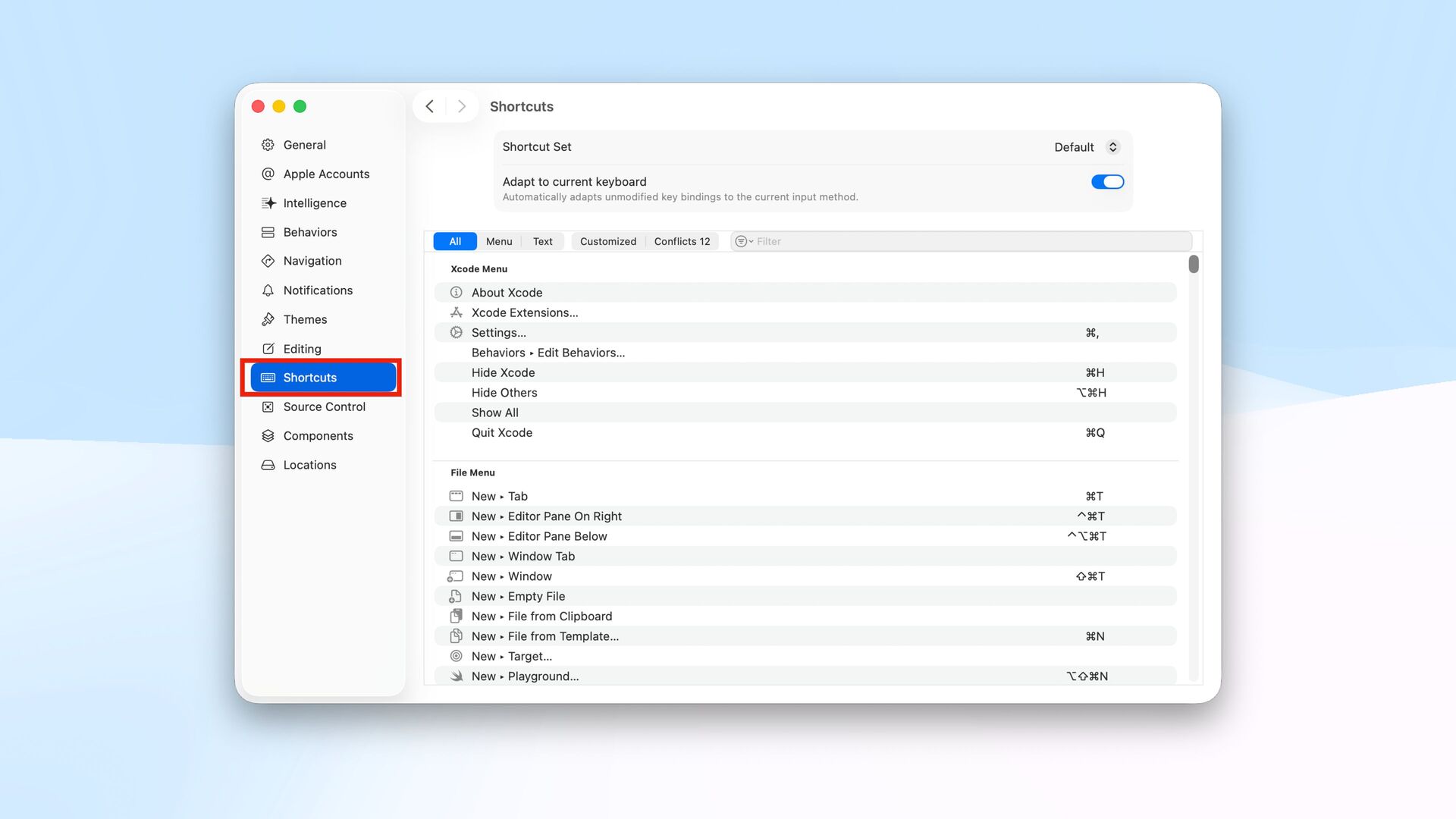Viewport: 1456px width, 819px height.
Task: Open the Editing settings pane
Action: pos(302,349)
